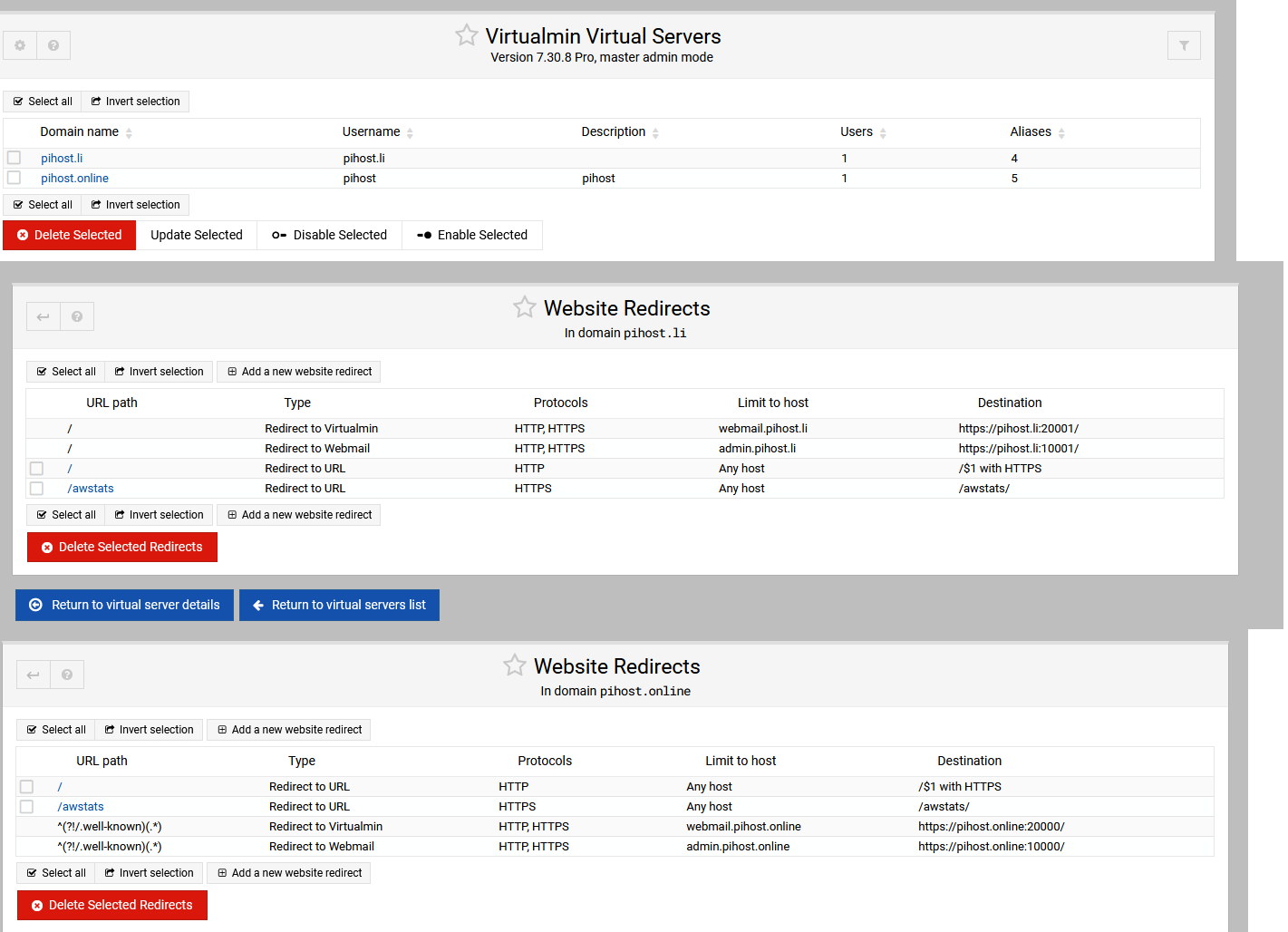Click webmail.pihost.online host cell
Viewport: 1288px width, 932px height.
[x=743, y=827]
